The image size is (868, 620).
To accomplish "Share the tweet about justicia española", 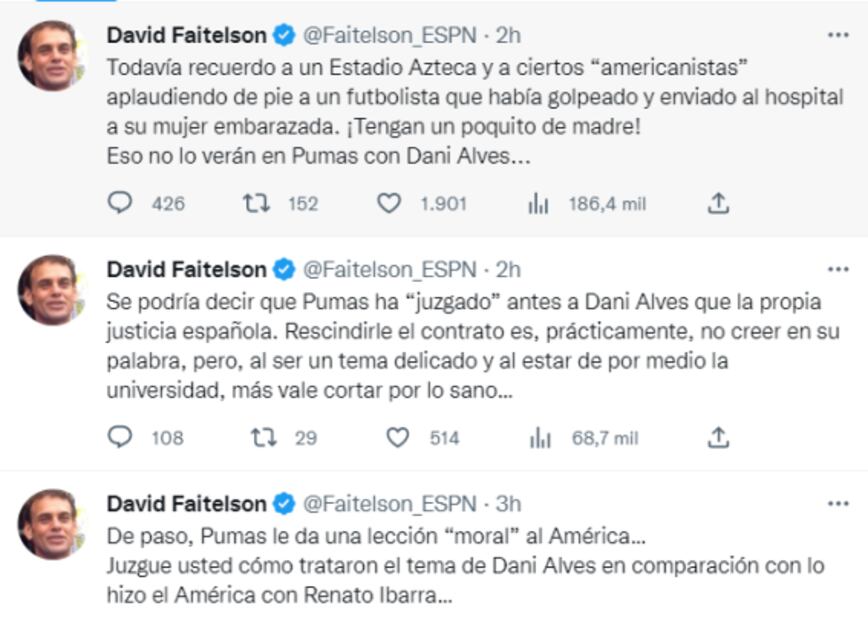I will [x=717, y=437].
